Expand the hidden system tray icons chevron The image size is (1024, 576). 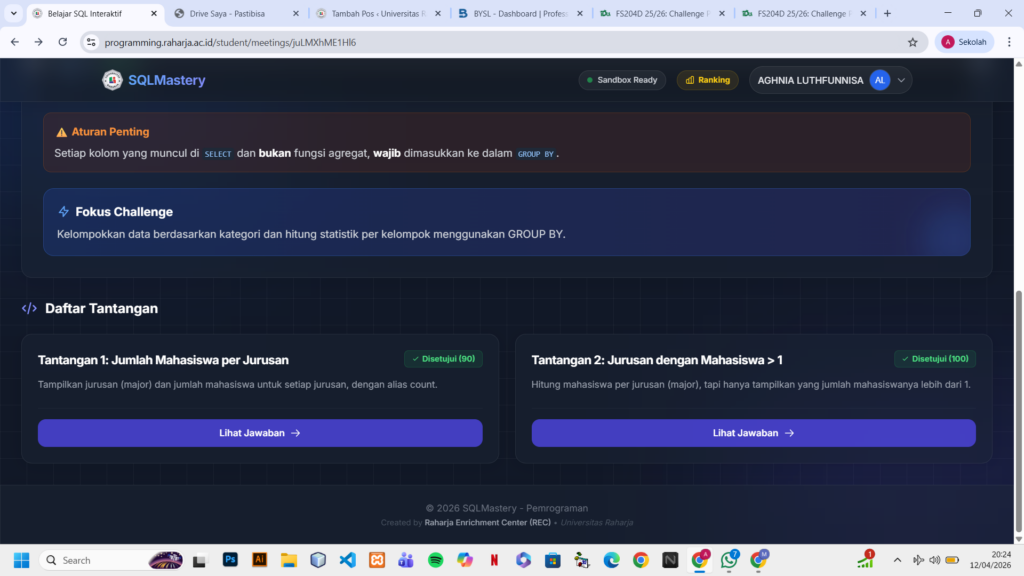click(897, 560)
